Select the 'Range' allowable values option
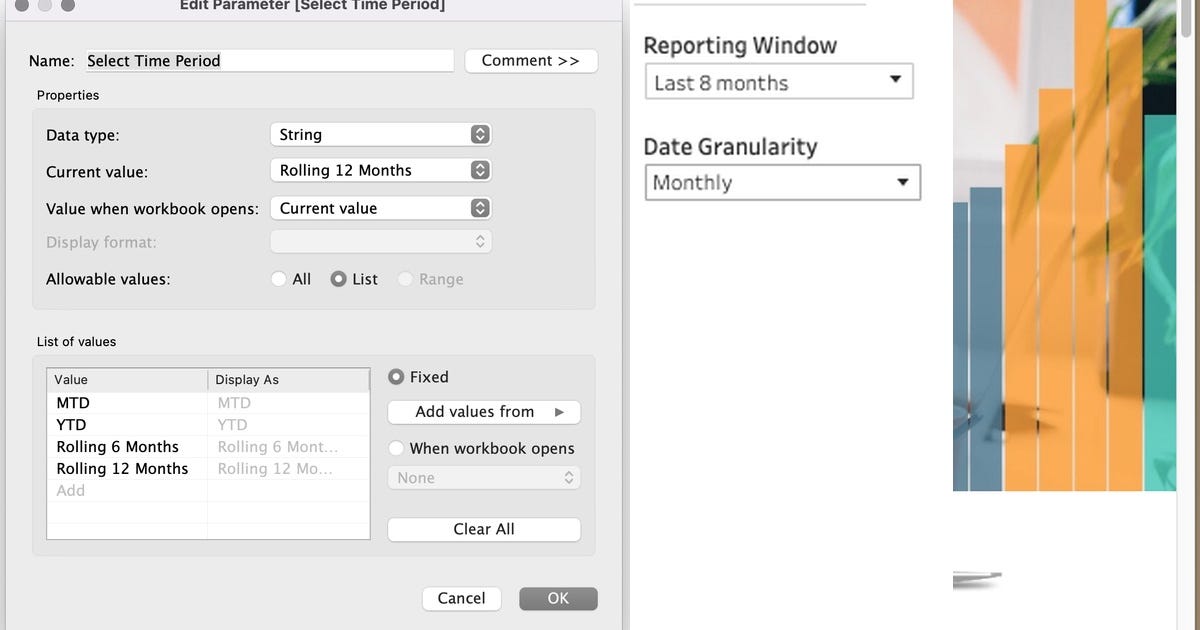 tap(404, 279)
